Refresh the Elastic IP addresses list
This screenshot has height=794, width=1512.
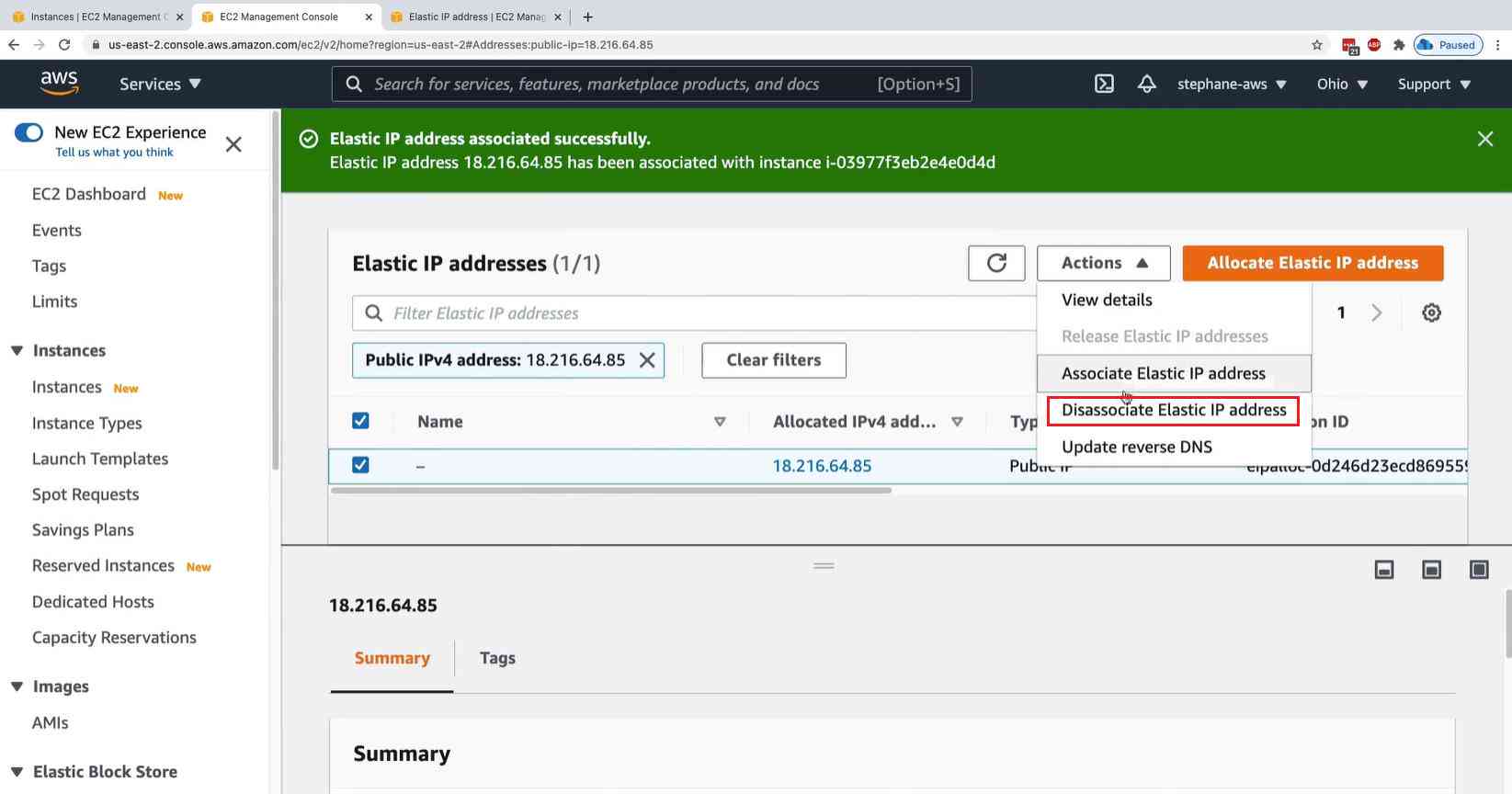tap(996, 263)
